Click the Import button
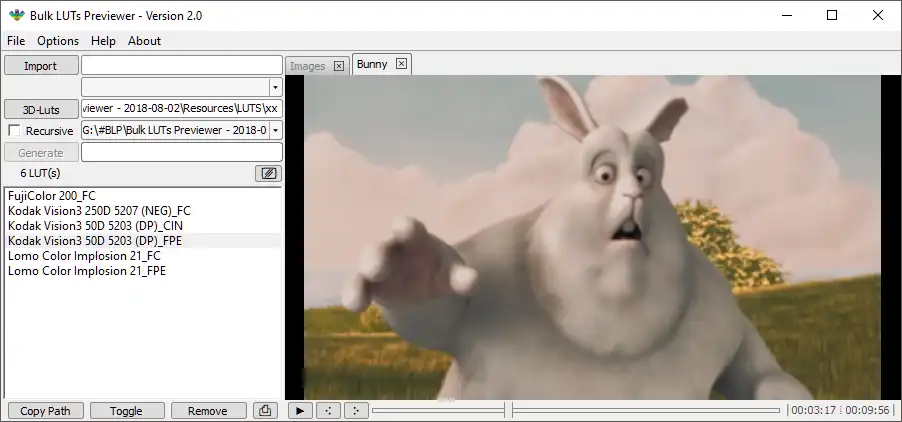 41,66
